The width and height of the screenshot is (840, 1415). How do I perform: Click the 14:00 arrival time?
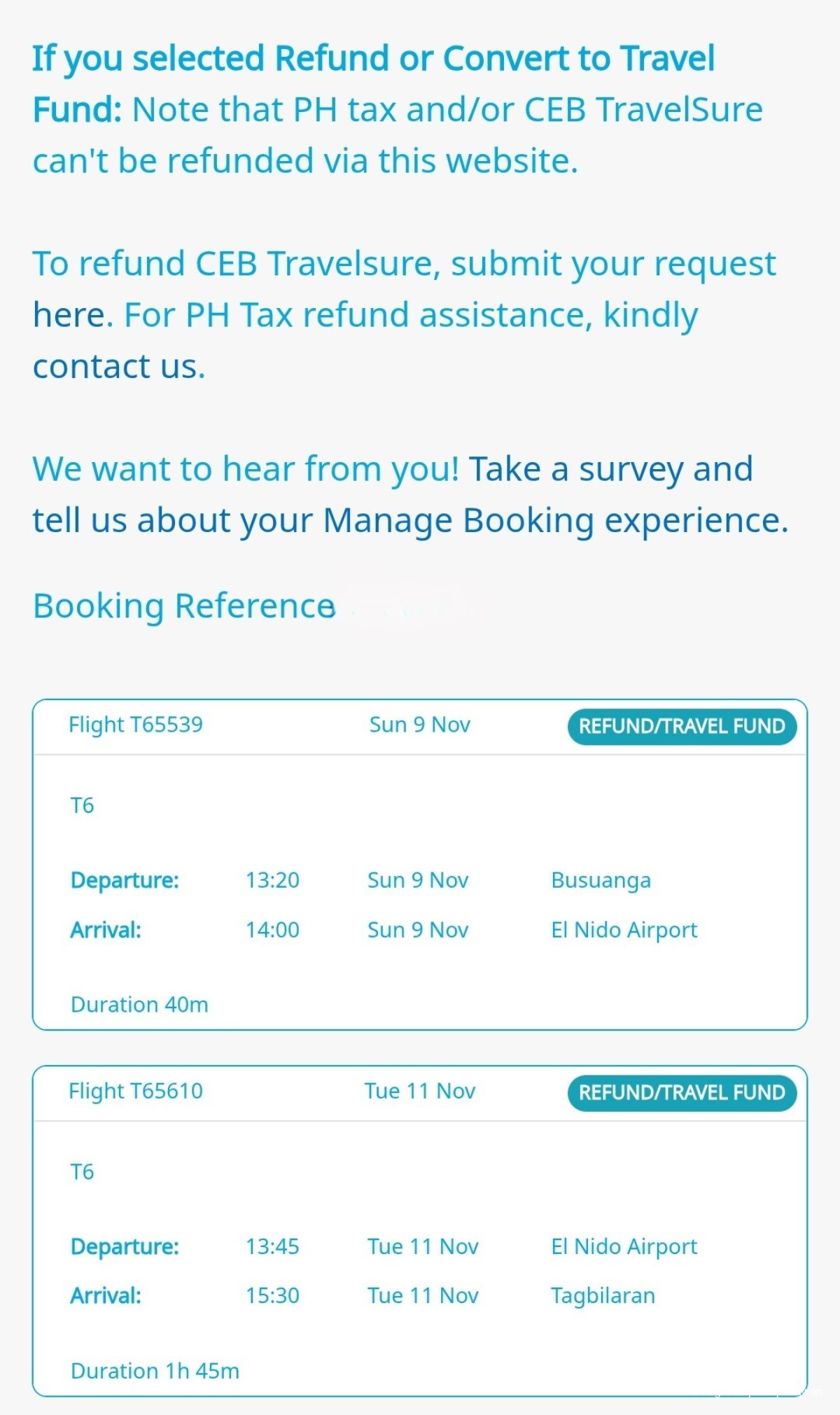[272, 930]
